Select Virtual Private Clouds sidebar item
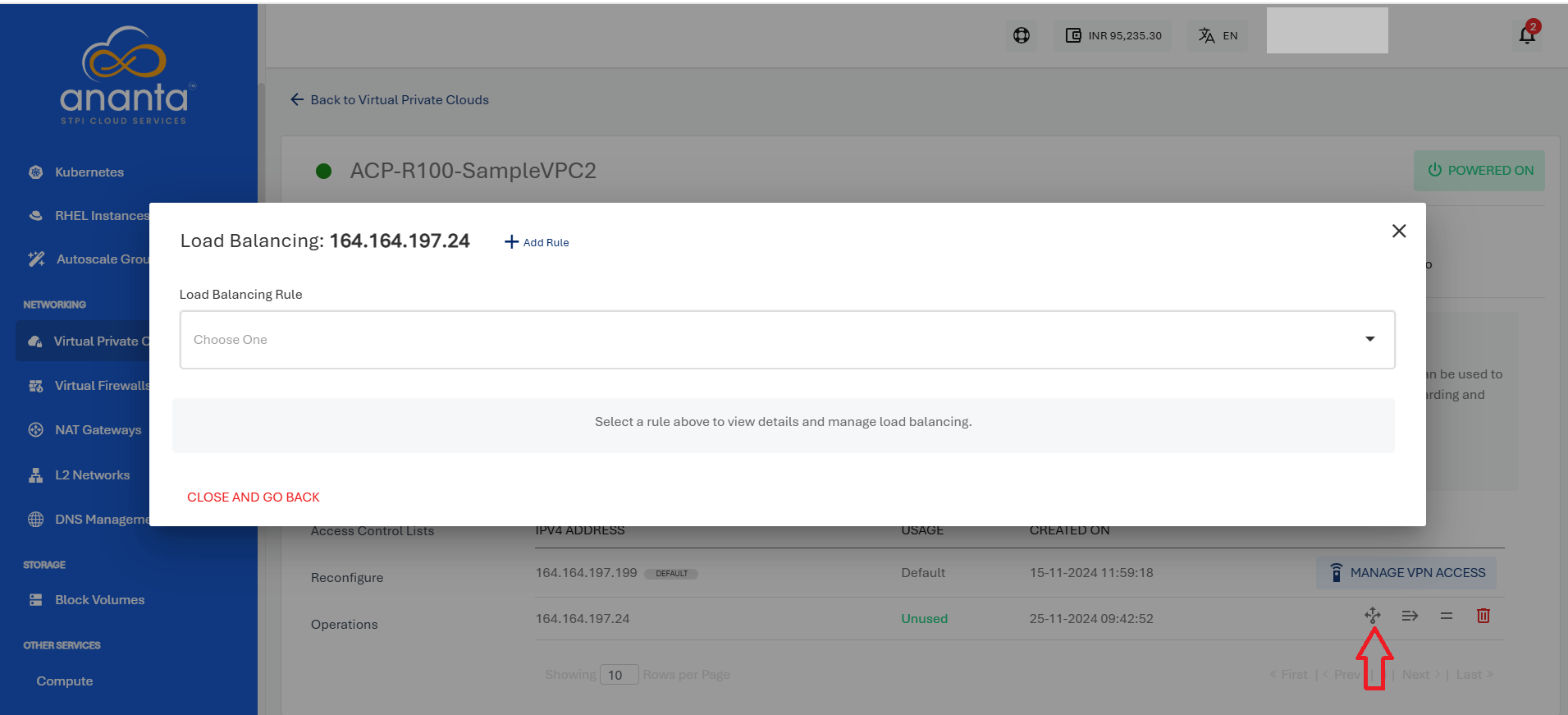The image size is (1568, 715). point(82,341)
